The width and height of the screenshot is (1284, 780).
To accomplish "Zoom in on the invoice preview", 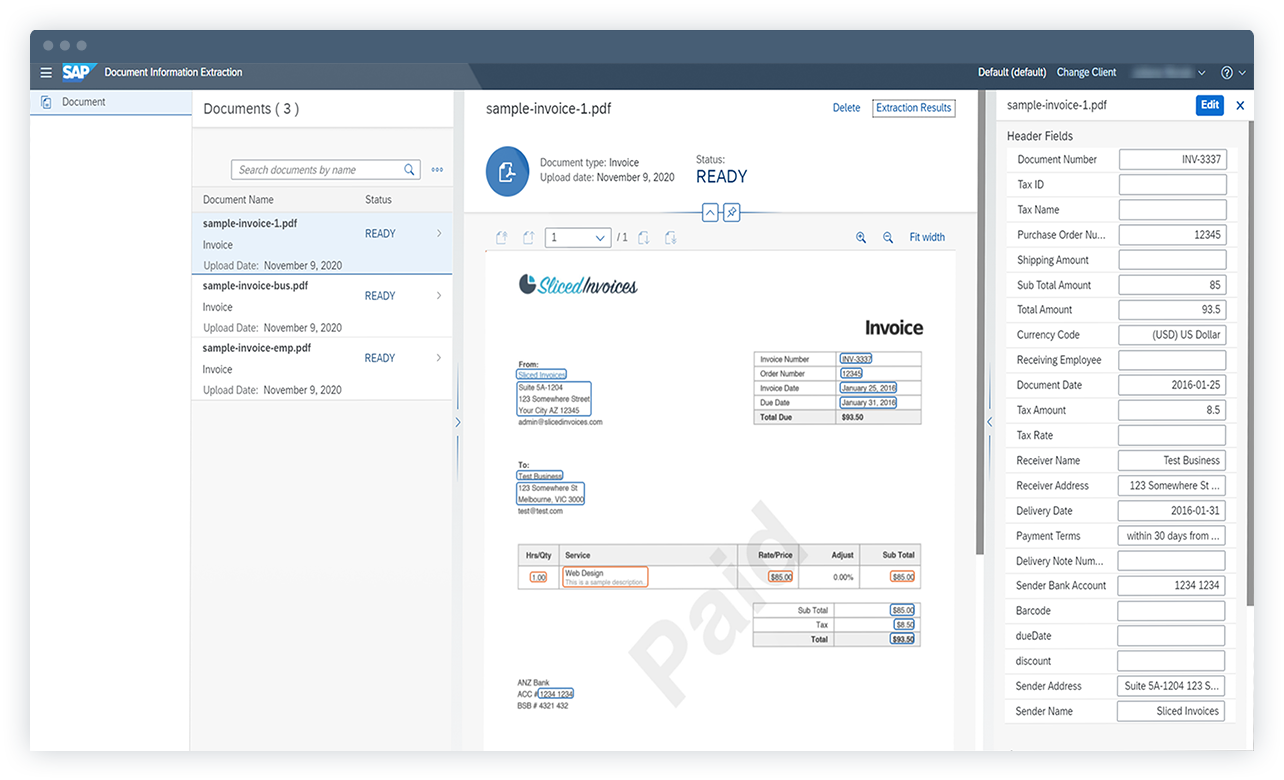I will tap(861, 238).
